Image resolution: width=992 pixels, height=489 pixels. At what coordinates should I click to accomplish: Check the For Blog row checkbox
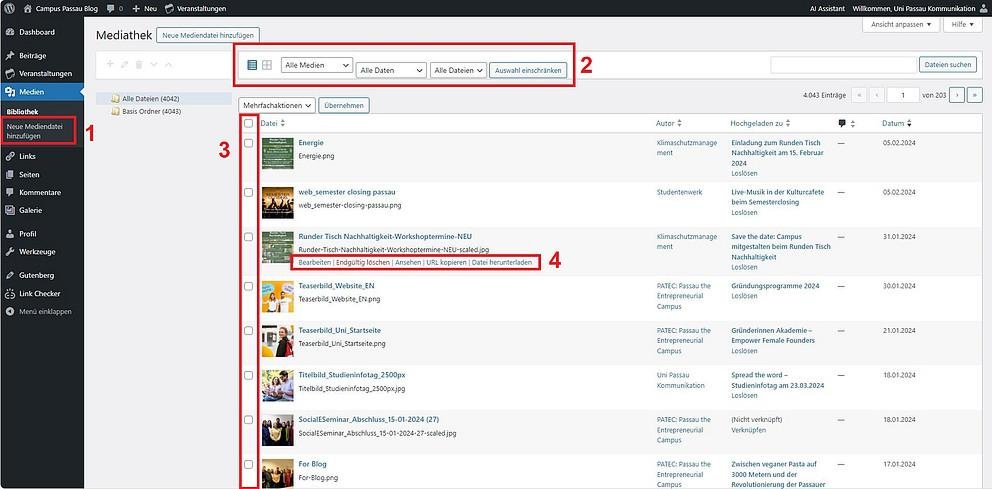coord(249,464)
